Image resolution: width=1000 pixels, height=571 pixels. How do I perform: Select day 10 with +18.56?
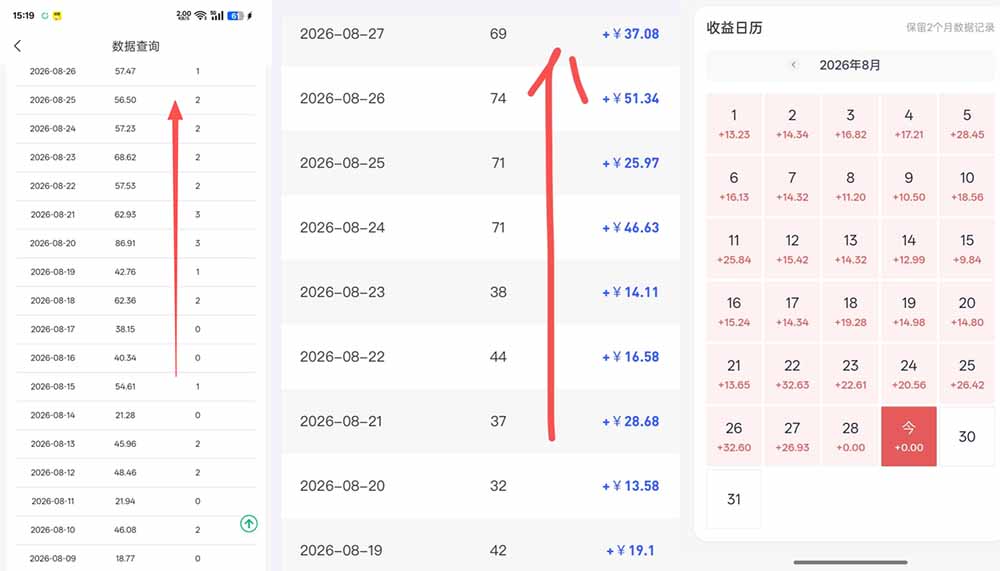(967, 186)
